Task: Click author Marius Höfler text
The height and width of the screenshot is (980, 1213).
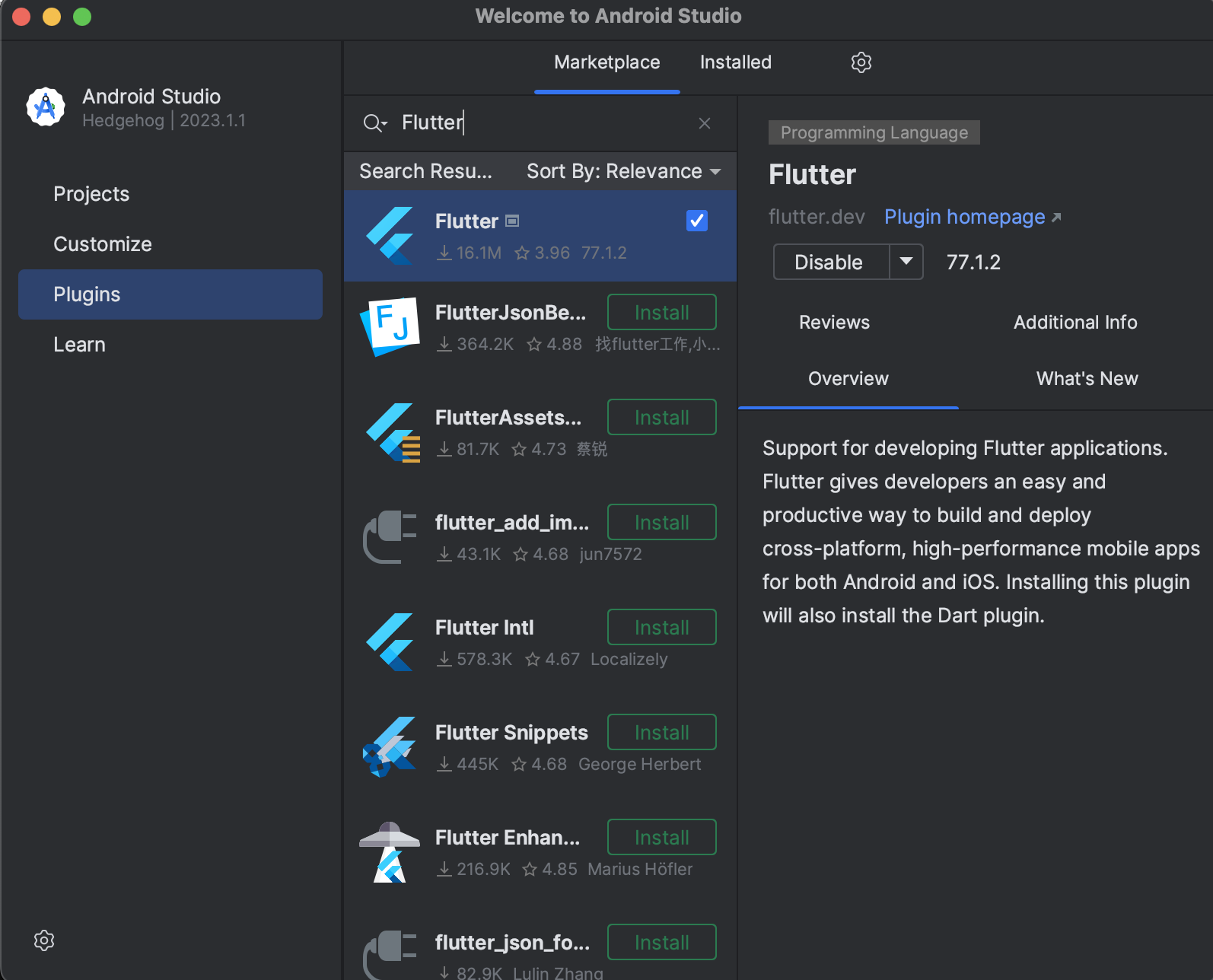Action: click(x=640, y=869)
